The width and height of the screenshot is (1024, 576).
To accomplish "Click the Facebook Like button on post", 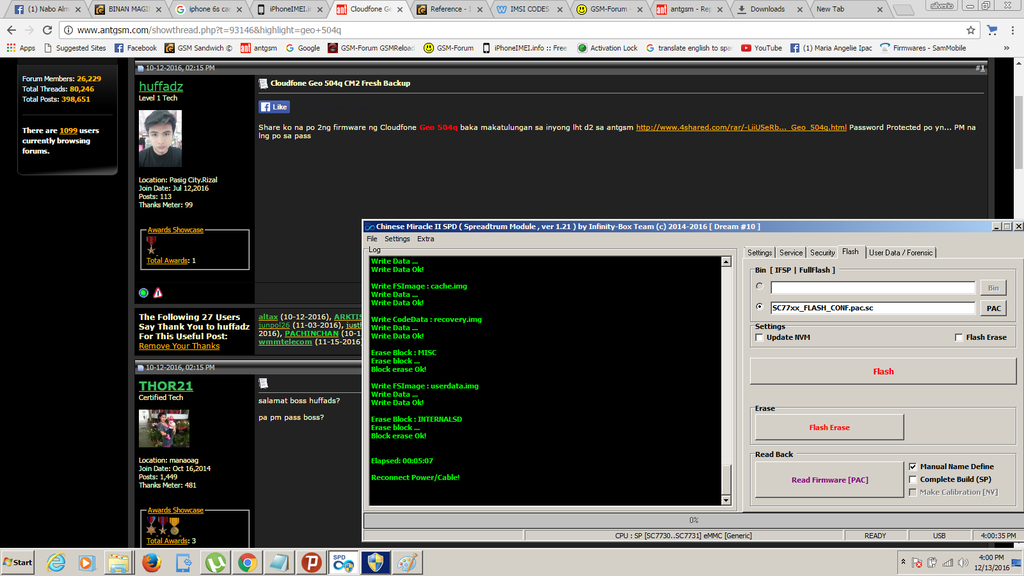I will point(274,106).
